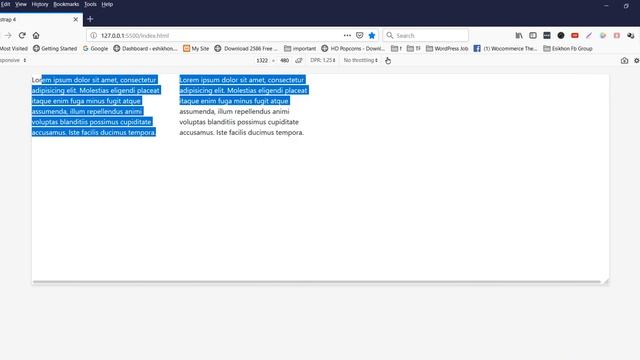Click the Forward navigation arrow
The width and height of the screenshot is (640, 360).
coord(8,36)
